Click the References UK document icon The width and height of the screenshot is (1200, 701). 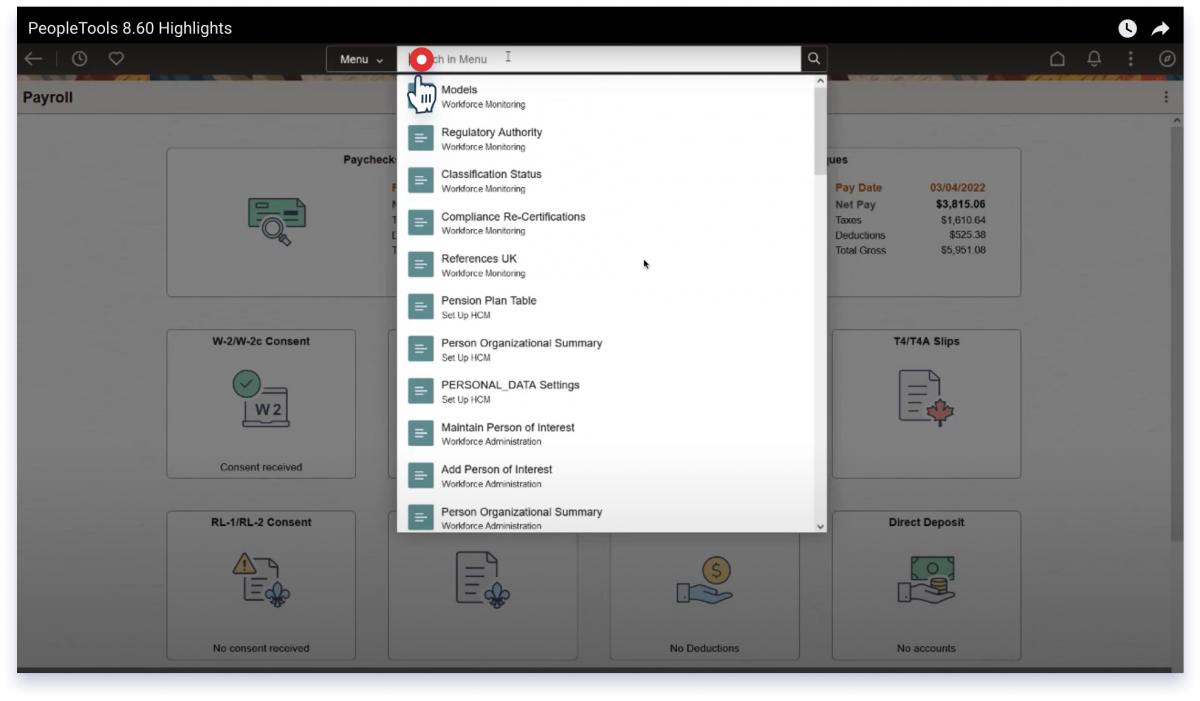coord(421,265)
